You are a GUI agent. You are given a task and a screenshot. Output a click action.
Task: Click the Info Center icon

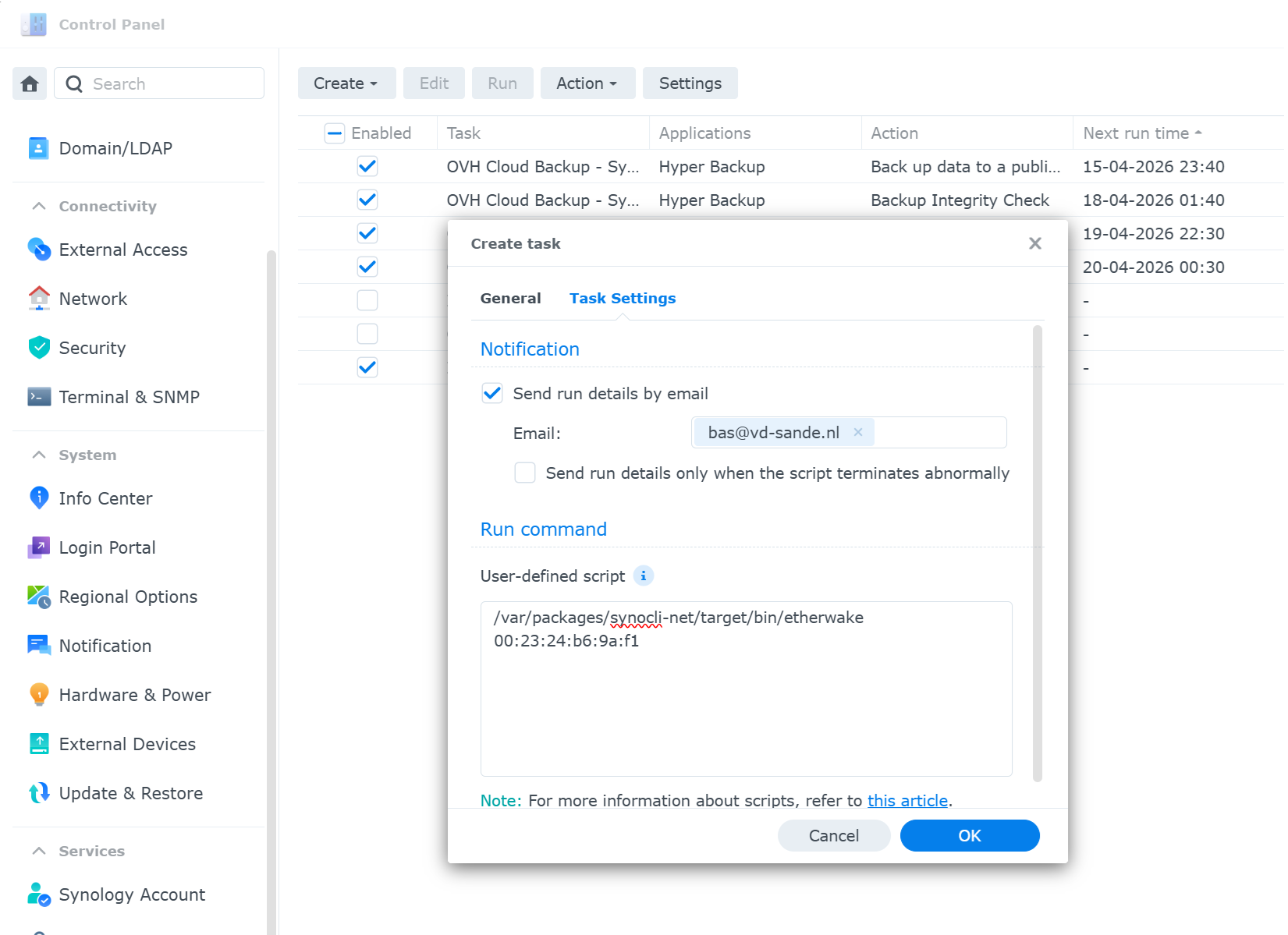(39, 498)
